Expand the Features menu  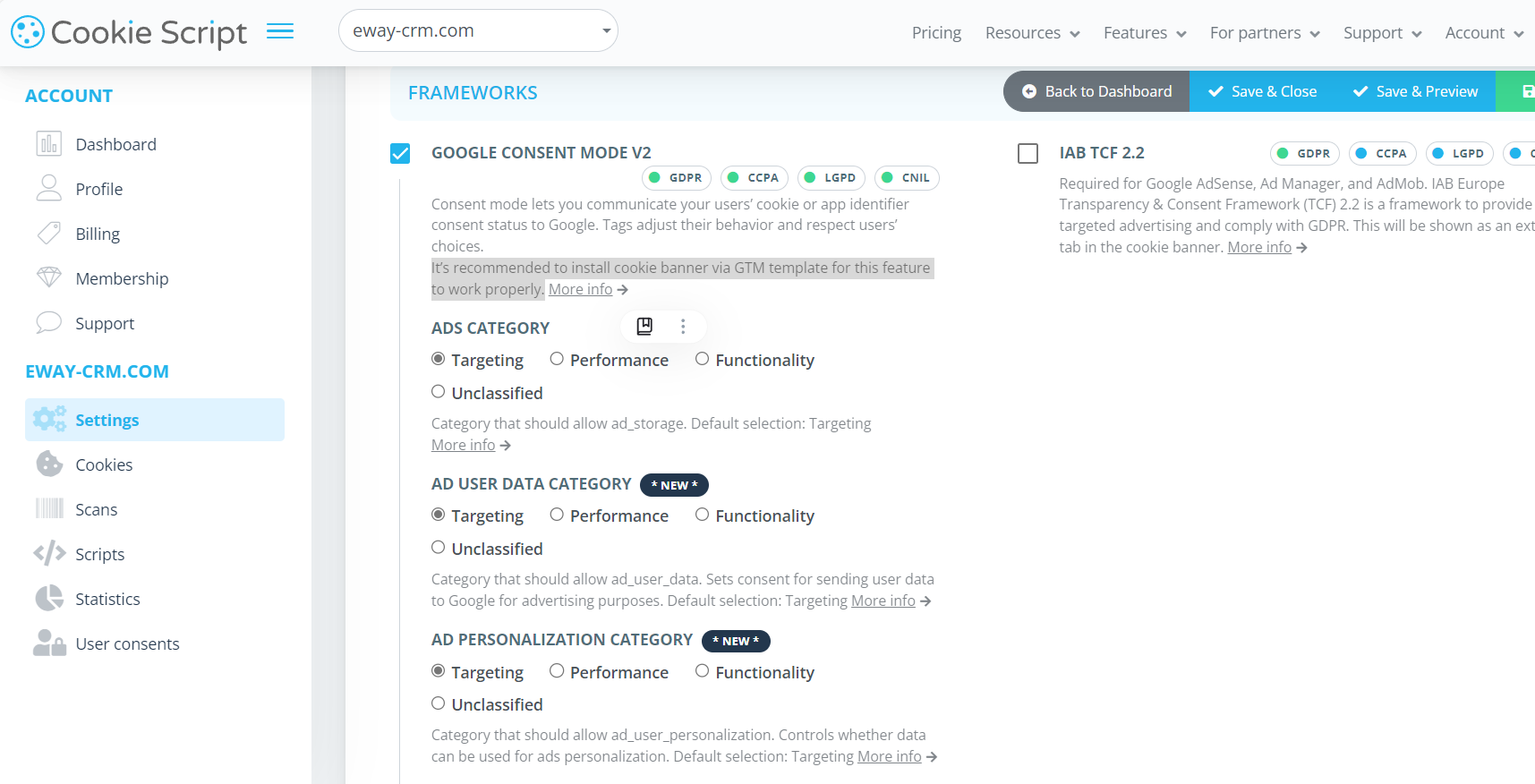pyautogui.click(x=1145, y=33)
